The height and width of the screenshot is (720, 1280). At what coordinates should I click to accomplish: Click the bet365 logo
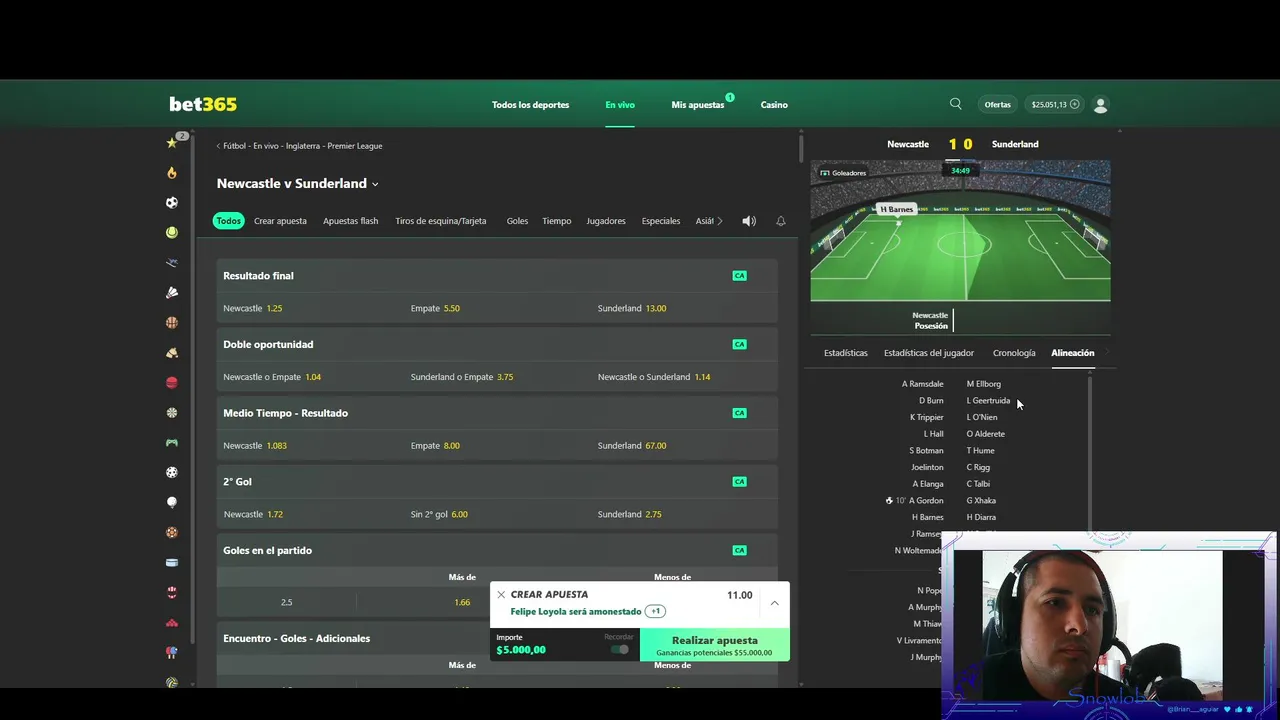click(x=203, y=104)
